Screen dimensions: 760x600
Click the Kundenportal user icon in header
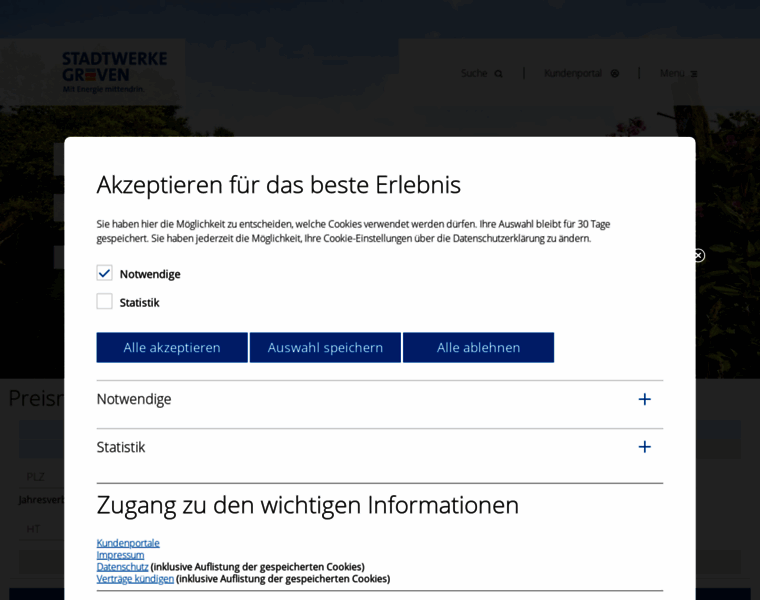pos(615,74)
